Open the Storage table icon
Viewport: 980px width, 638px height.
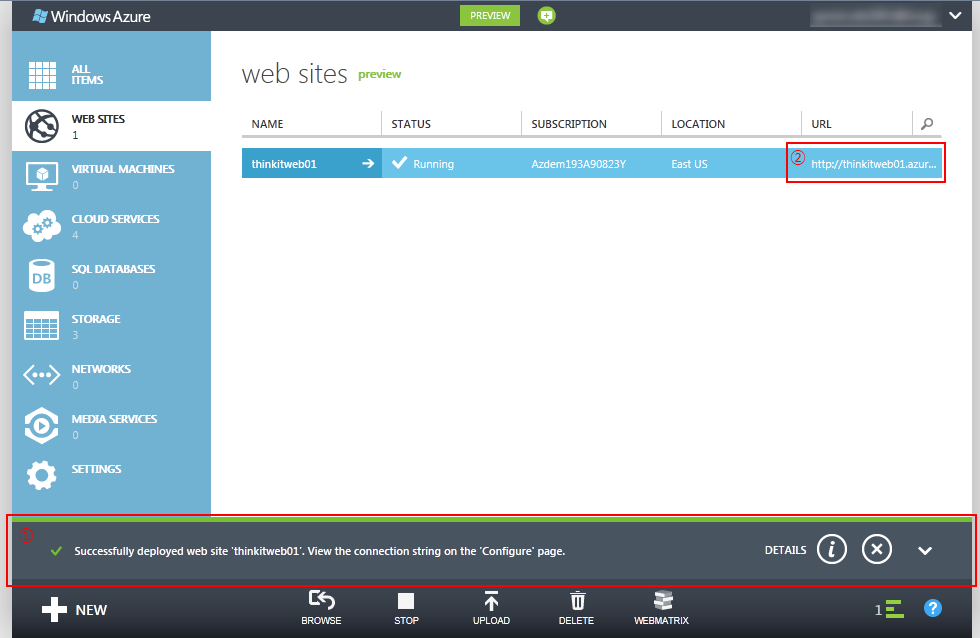pos(42,326)
